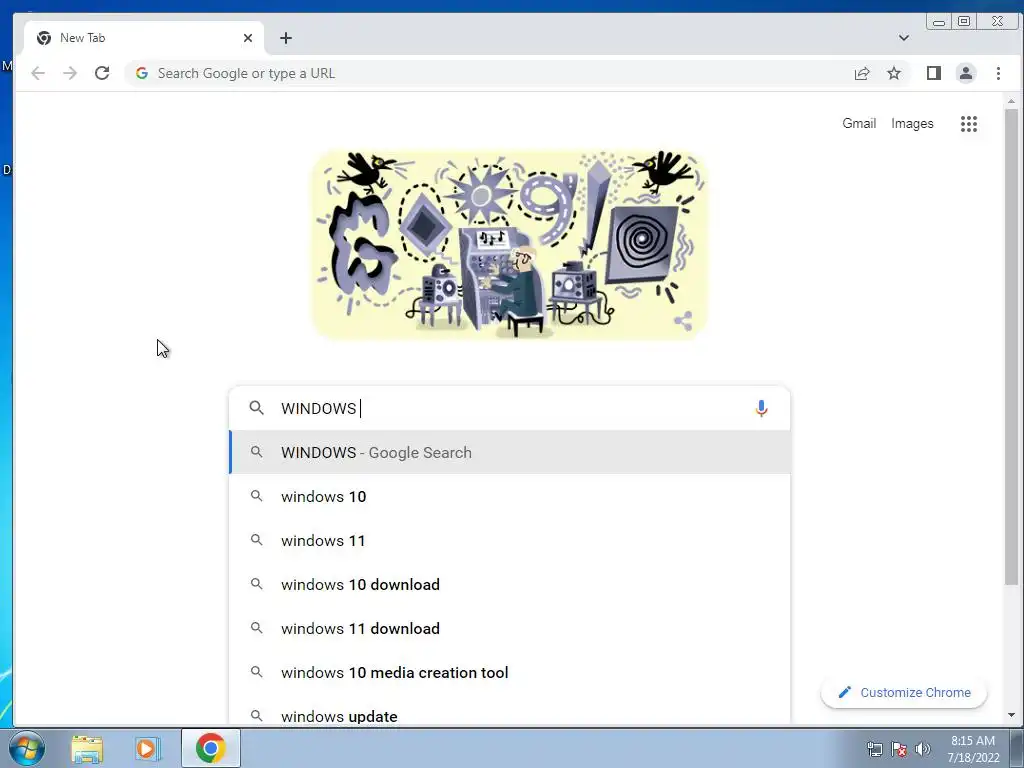1024x768 pixels.
Task: Go back using the browser back arrow
Action: (x=38, y=73)
